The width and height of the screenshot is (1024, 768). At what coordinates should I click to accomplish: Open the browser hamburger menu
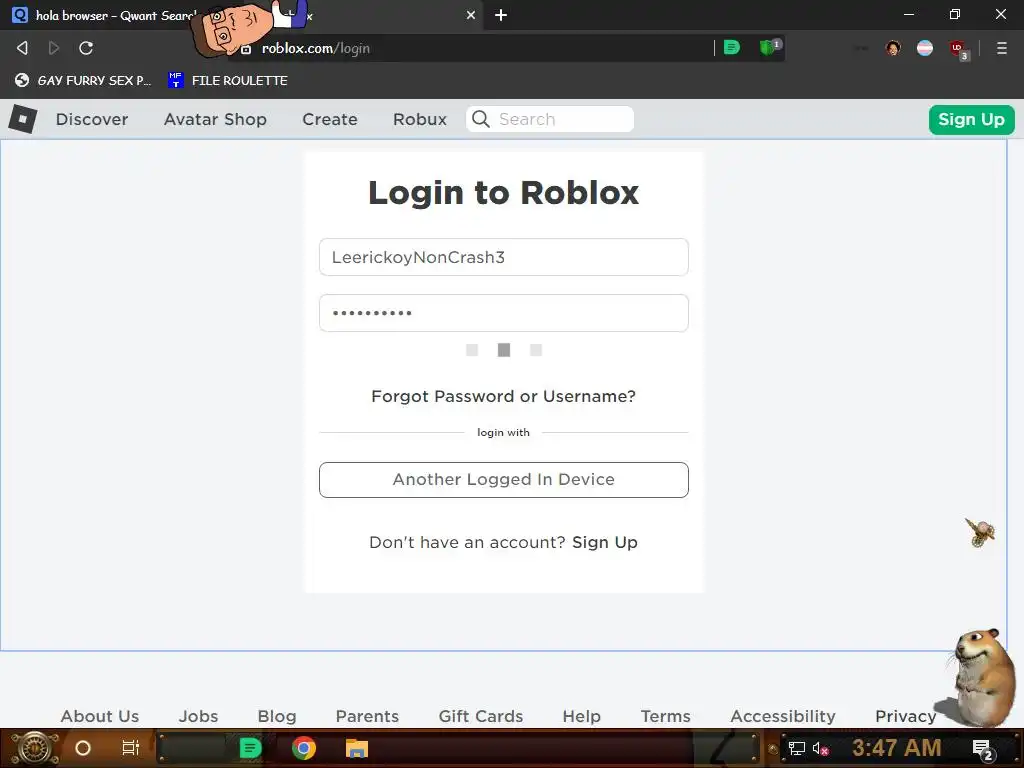coord(1002,48)
